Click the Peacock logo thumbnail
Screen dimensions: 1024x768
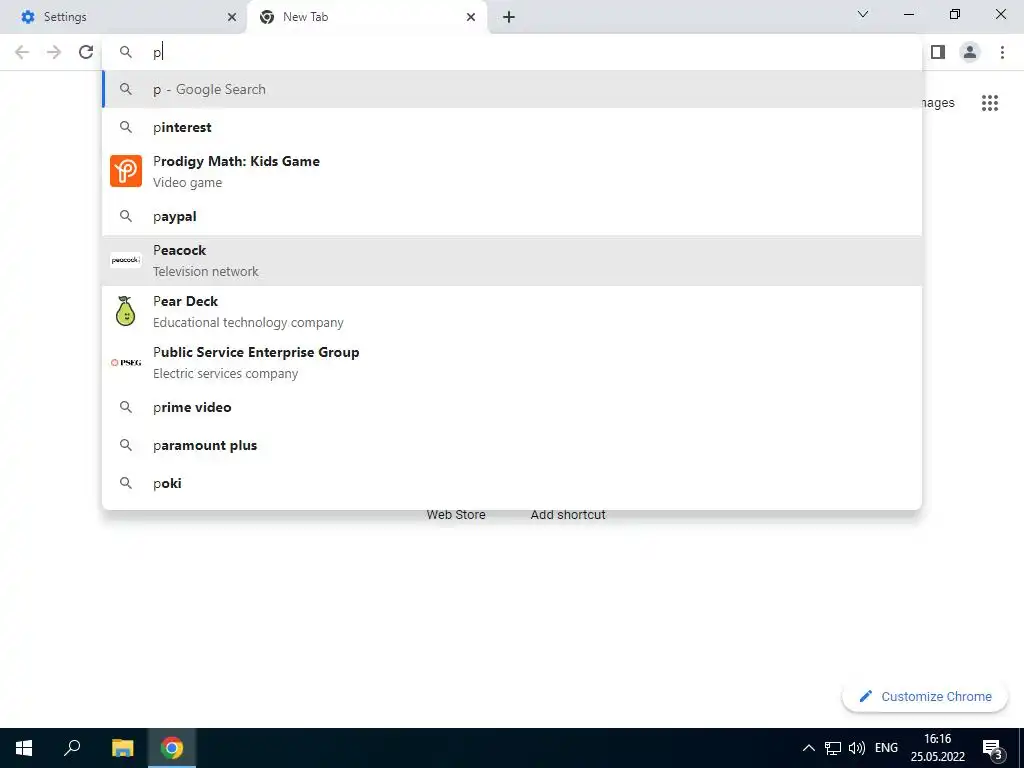(126, 260)
